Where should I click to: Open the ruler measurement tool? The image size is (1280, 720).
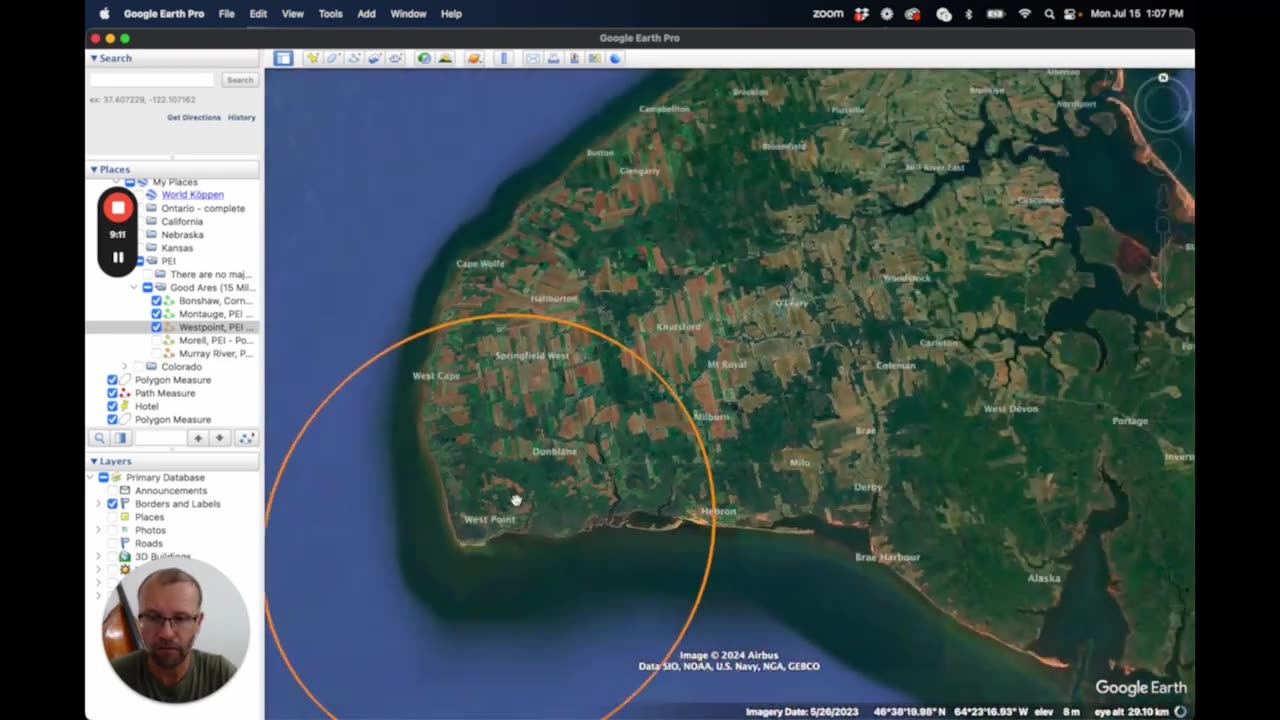point(504,58)
